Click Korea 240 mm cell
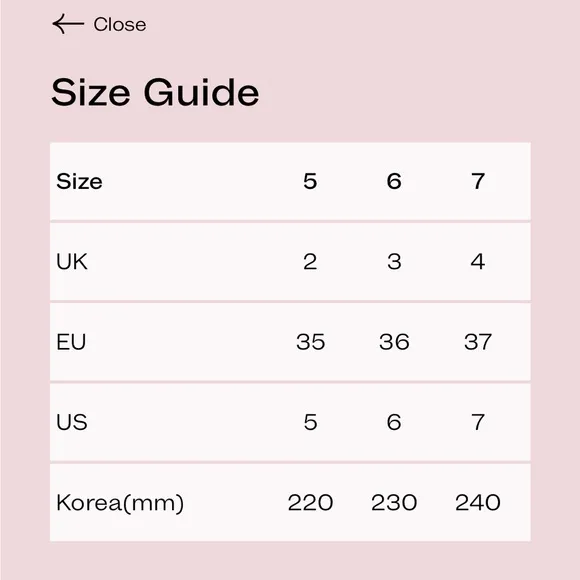 [x=478, y=503]
